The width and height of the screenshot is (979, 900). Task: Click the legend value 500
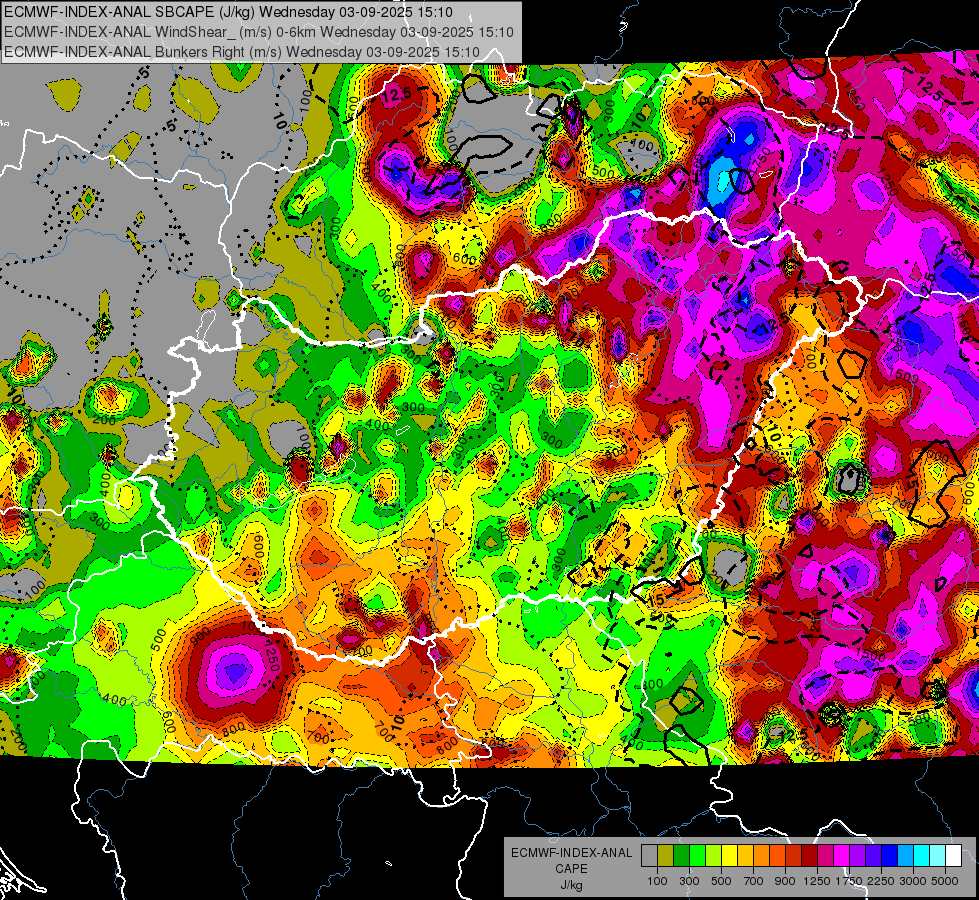tap(721, 881)
